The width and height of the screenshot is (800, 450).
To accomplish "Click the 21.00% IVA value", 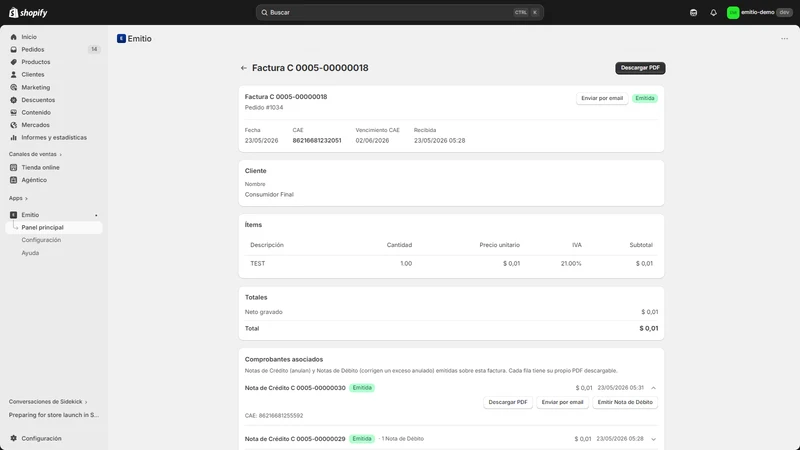I will point(571,263).
